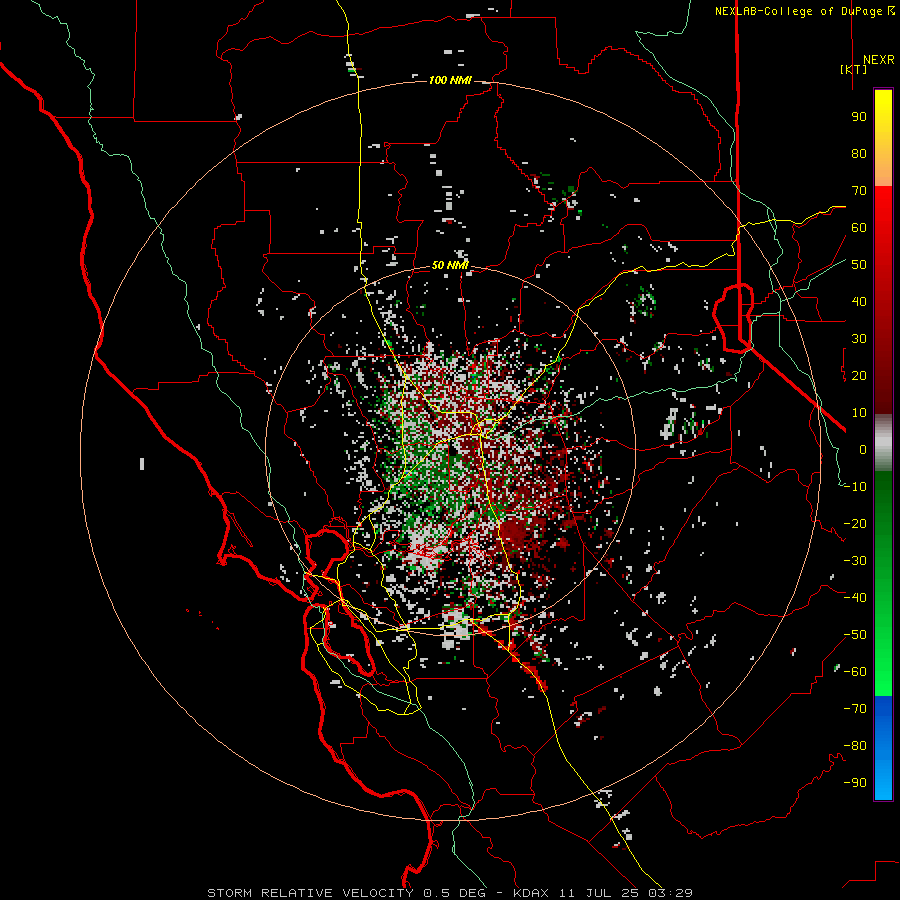The image size is (900, 900).
Task: Click the -20 value on velocity scale
Action: (x=855, y=523)
